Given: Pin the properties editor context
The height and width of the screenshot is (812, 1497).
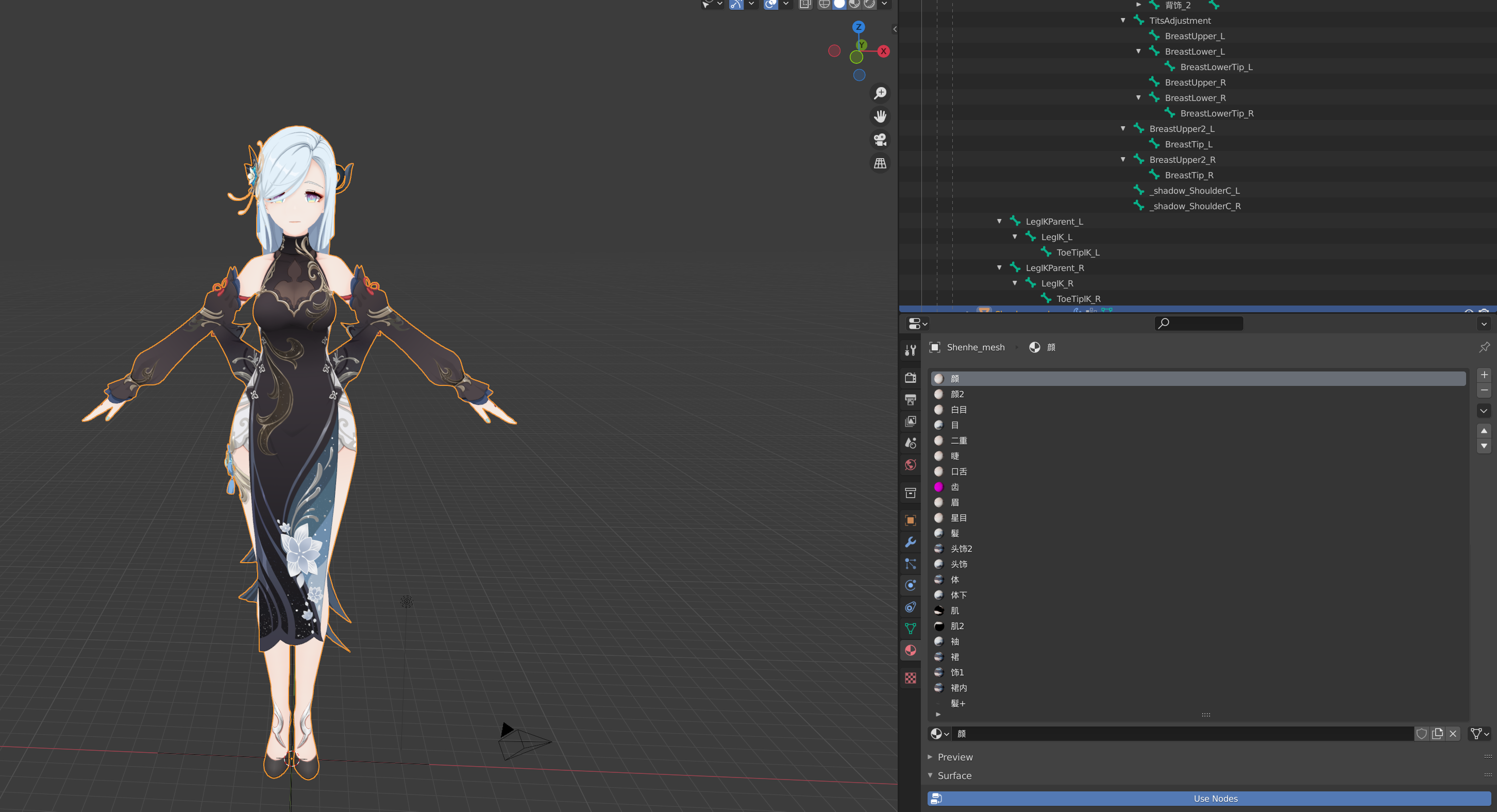Looking at the screenshot, I should (1484, 347).
